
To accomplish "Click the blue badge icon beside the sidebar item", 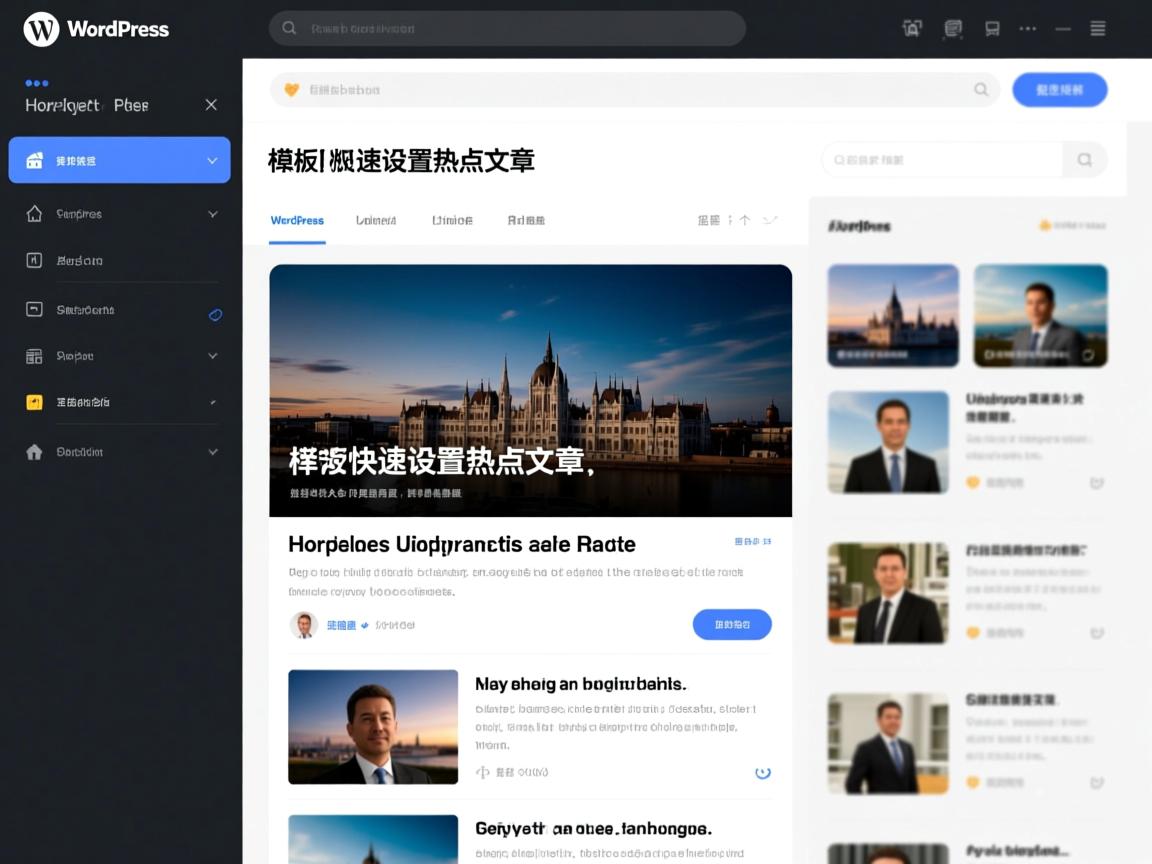I will (215, 315).
